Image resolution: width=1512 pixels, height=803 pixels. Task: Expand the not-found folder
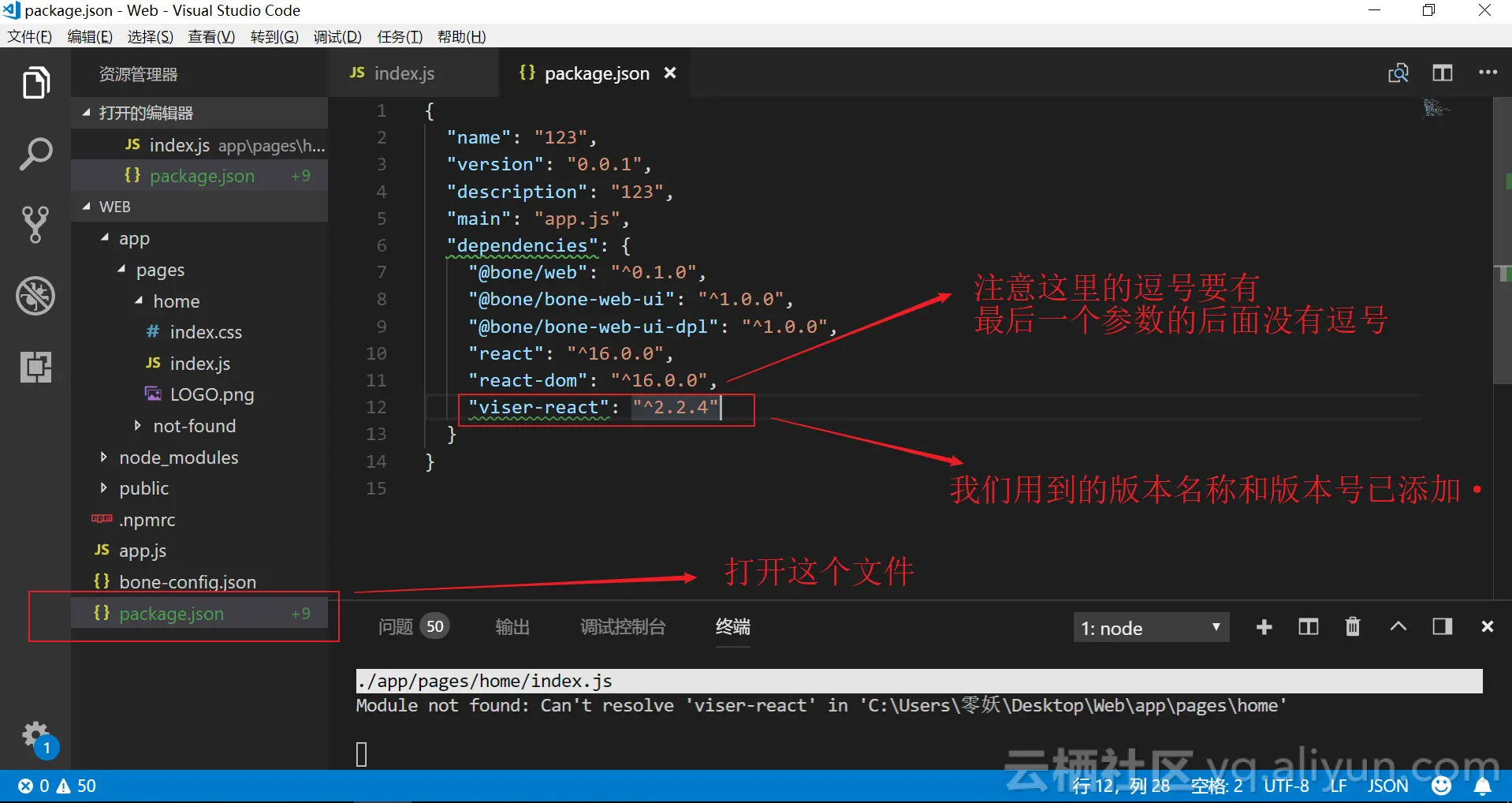tap(139, 426)
